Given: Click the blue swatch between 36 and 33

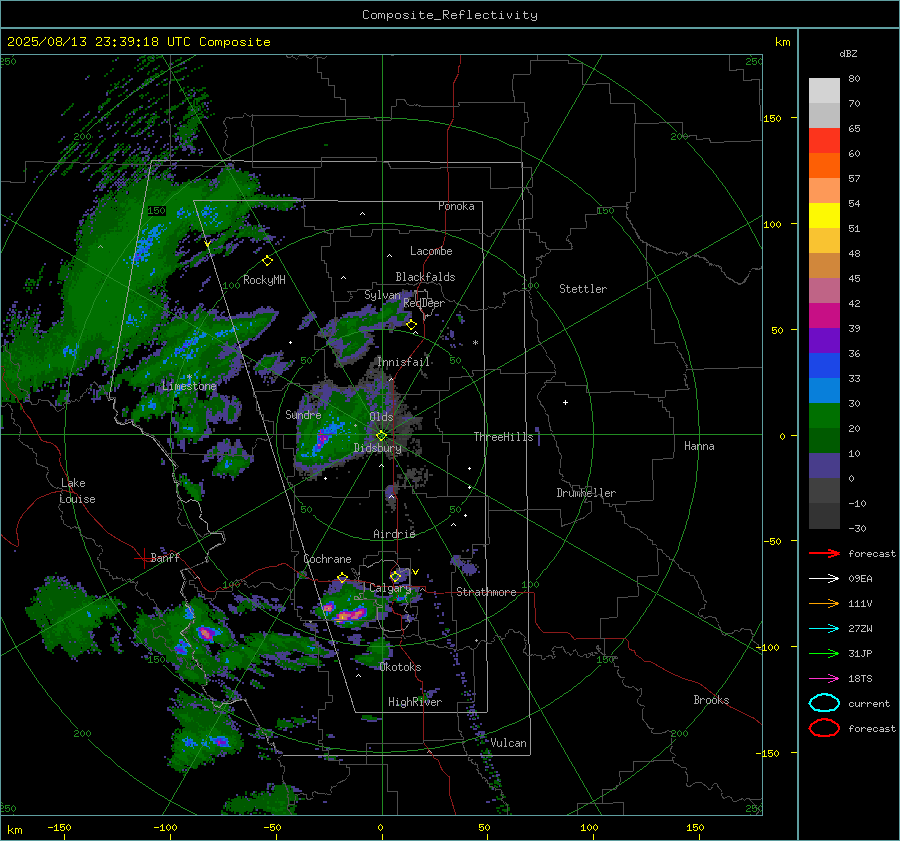Looking at the screenshot, I should 824,366.
